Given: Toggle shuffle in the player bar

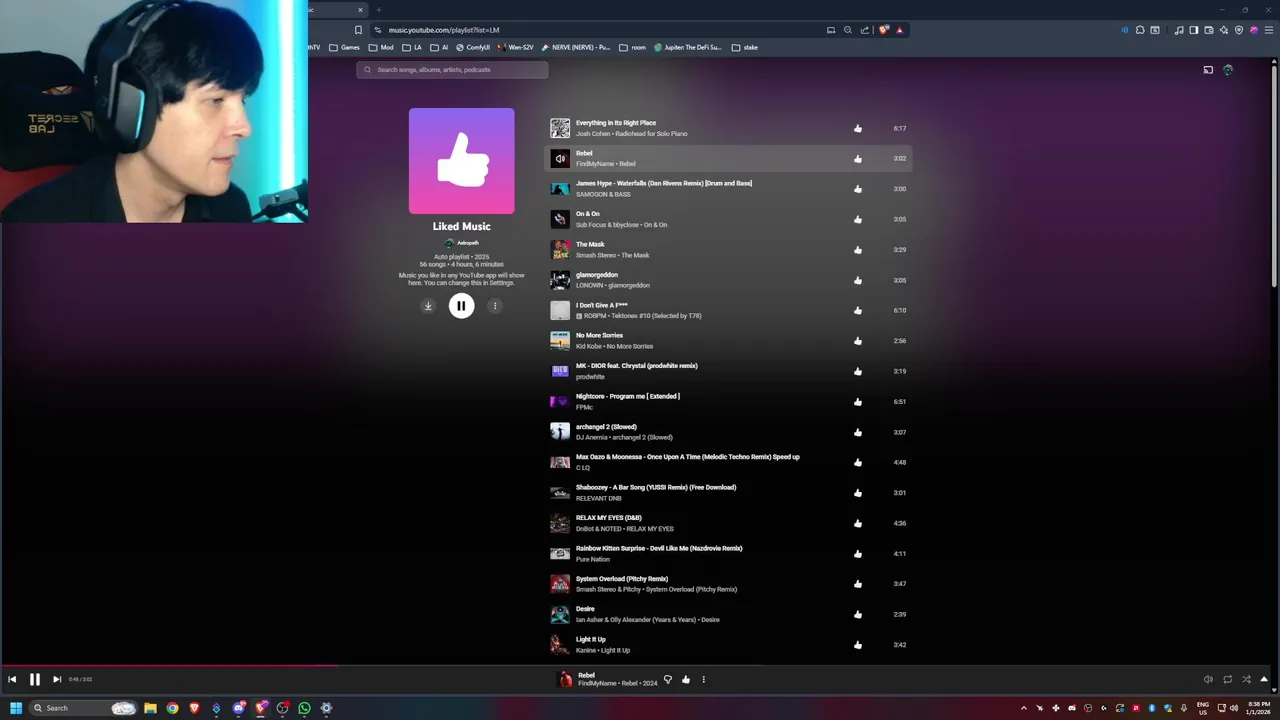Looking at the screenshot, I should (x=1246, y=679).
